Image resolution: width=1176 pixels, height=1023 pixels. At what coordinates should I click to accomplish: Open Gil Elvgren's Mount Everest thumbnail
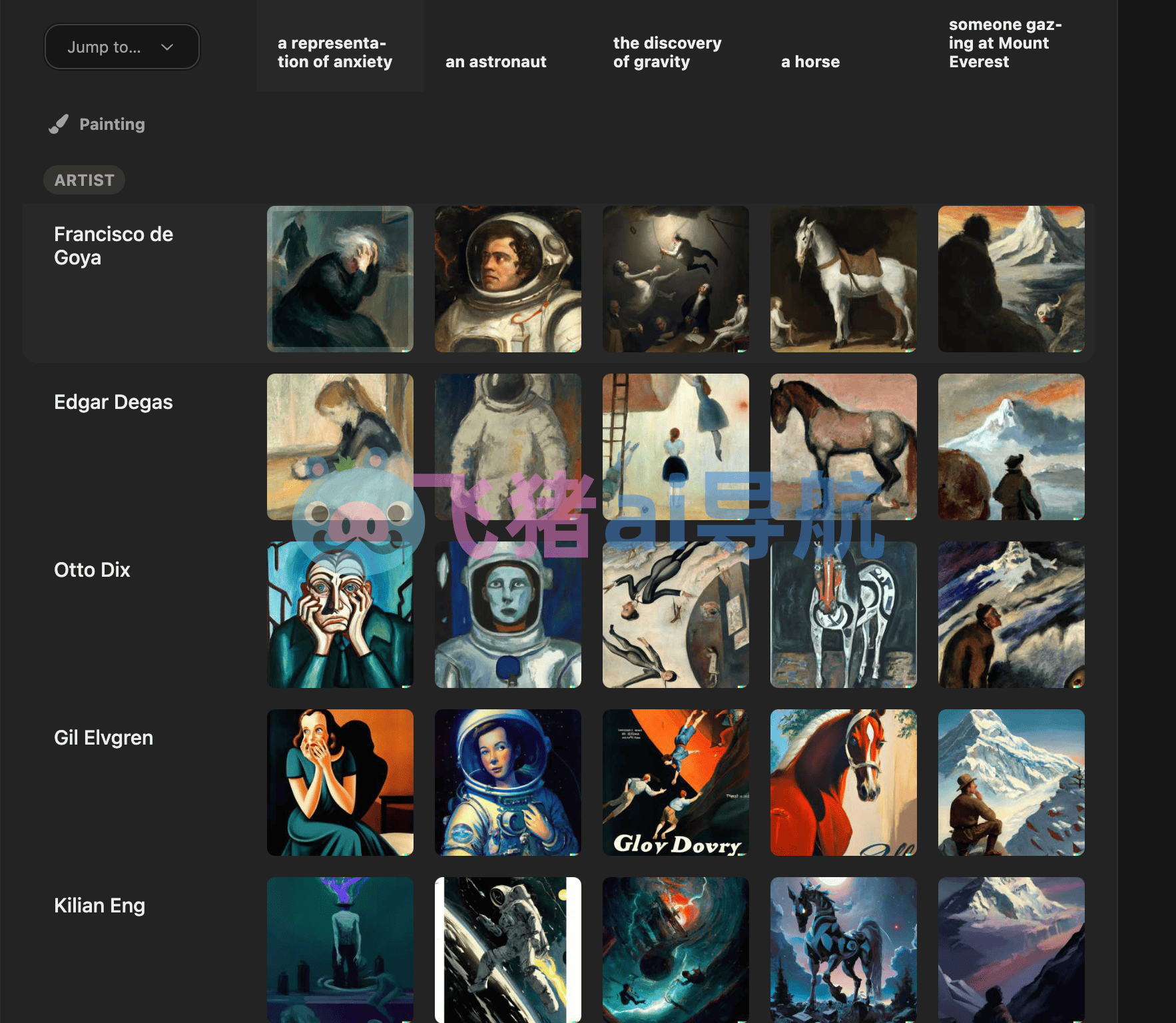[1012, 783]
